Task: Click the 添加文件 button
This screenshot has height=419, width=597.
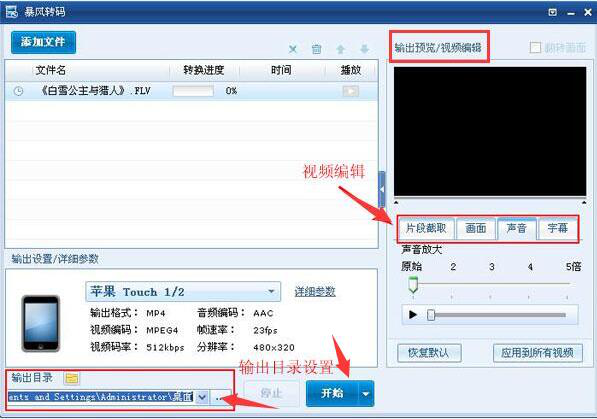Action: click(43, 42)
